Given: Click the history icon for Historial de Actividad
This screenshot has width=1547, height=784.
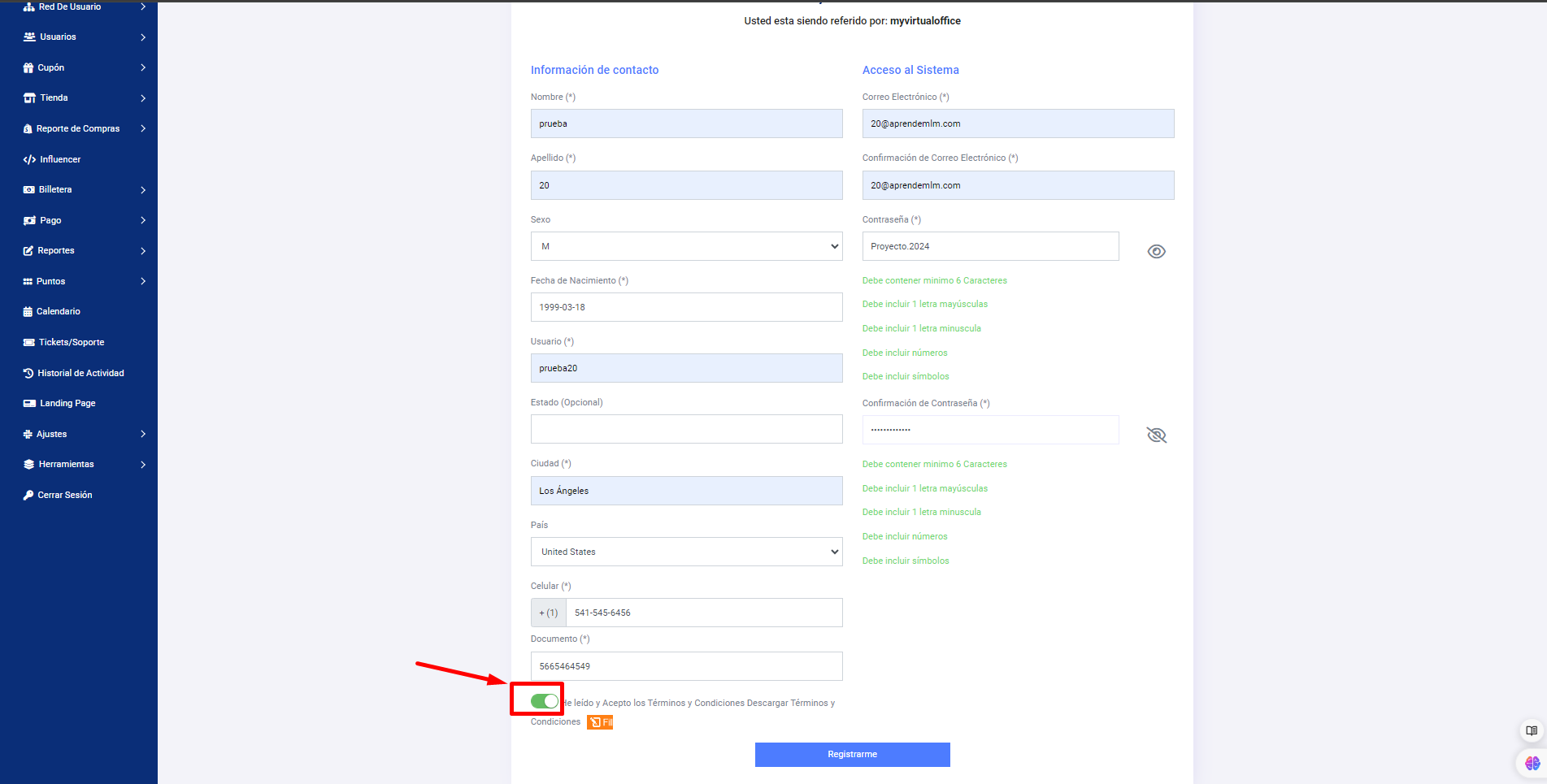Looking at the screenshot, I should pyautogui.click(x=28, y=373).
